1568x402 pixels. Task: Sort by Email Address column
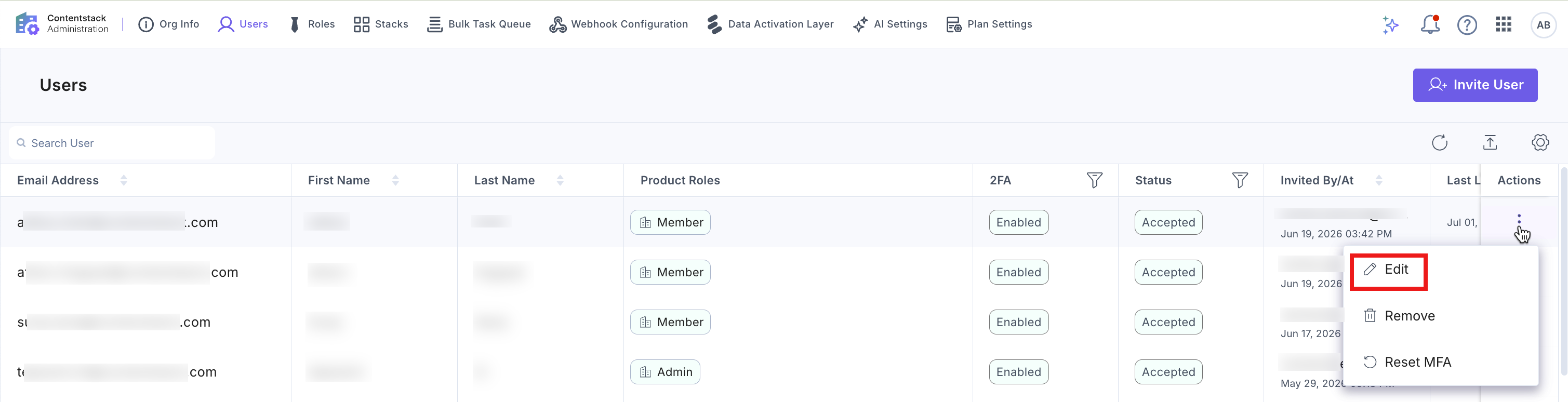pyautogui.click(x=124, y=181)
